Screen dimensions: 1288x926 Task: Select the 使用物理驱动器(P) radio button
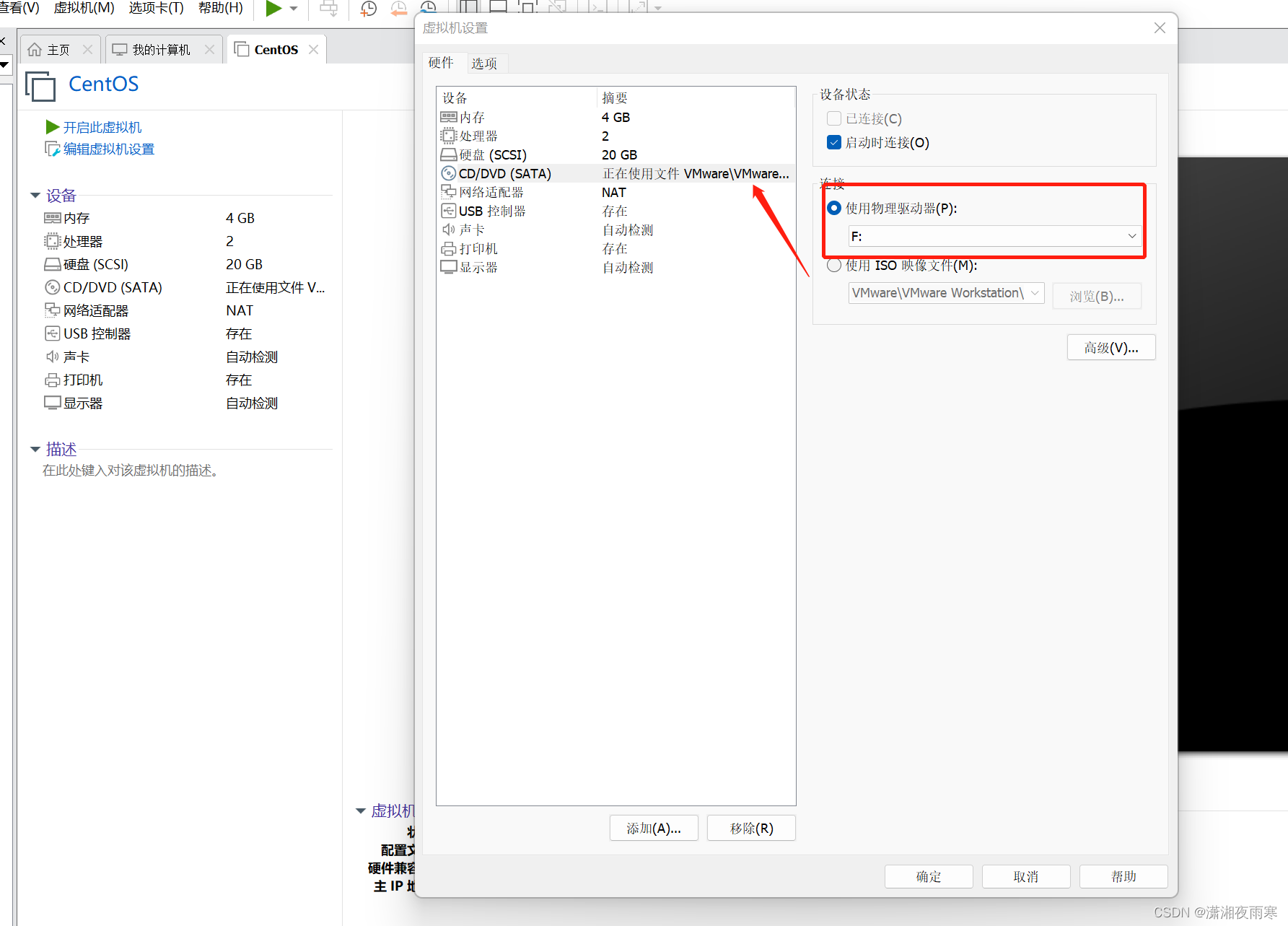pos(834,208)
